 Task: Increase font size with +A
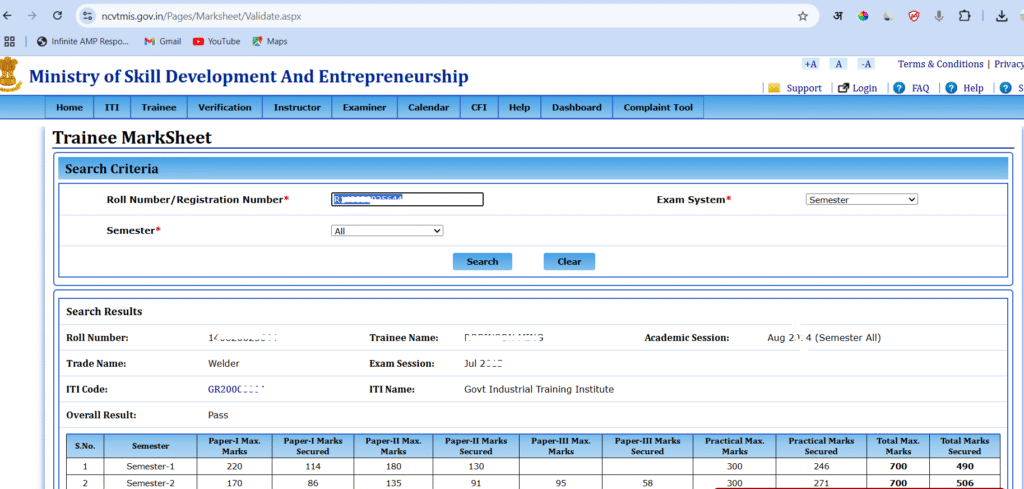pos(810,64)
